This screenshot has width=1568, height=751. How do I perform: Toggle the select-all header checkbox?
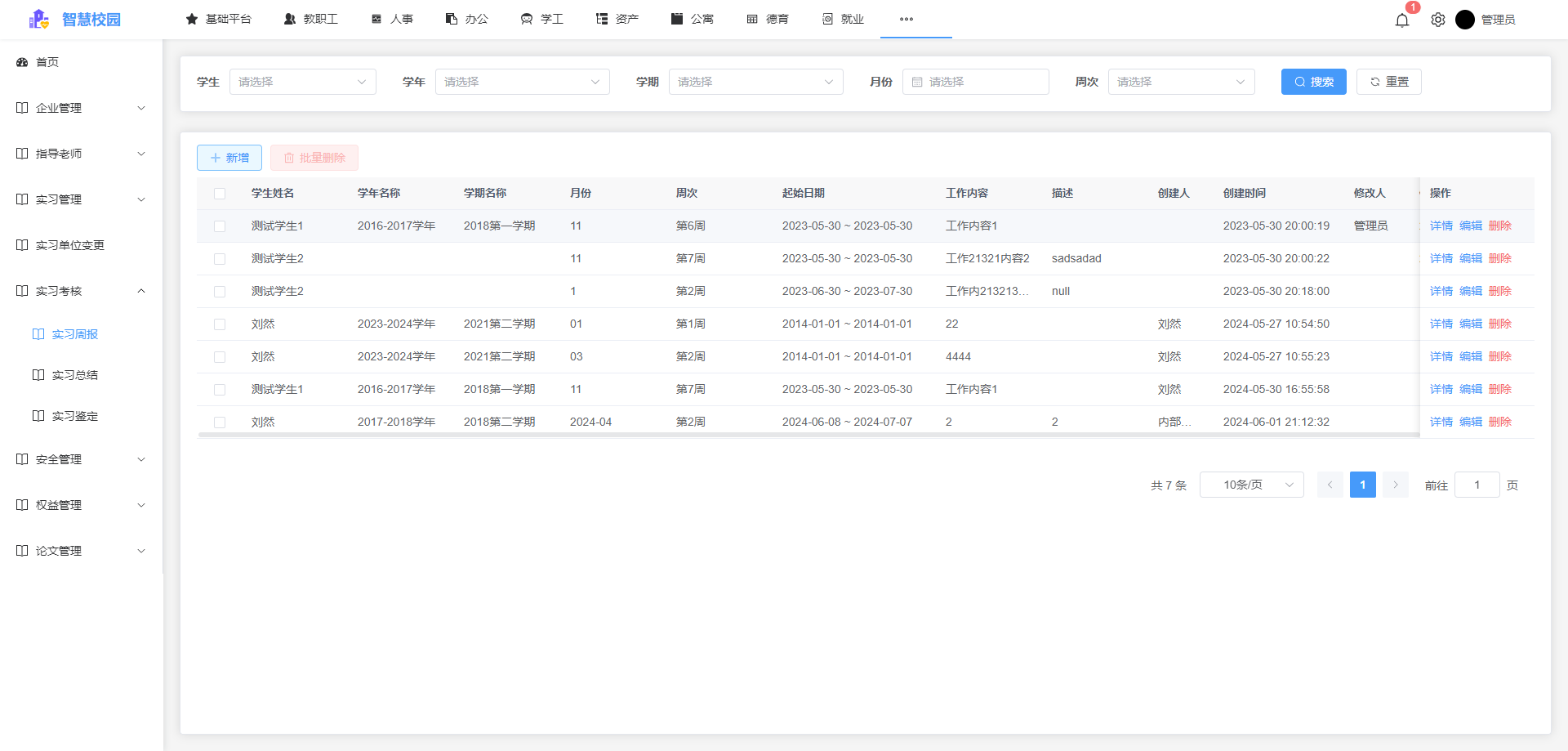click(x=220, y=194)
